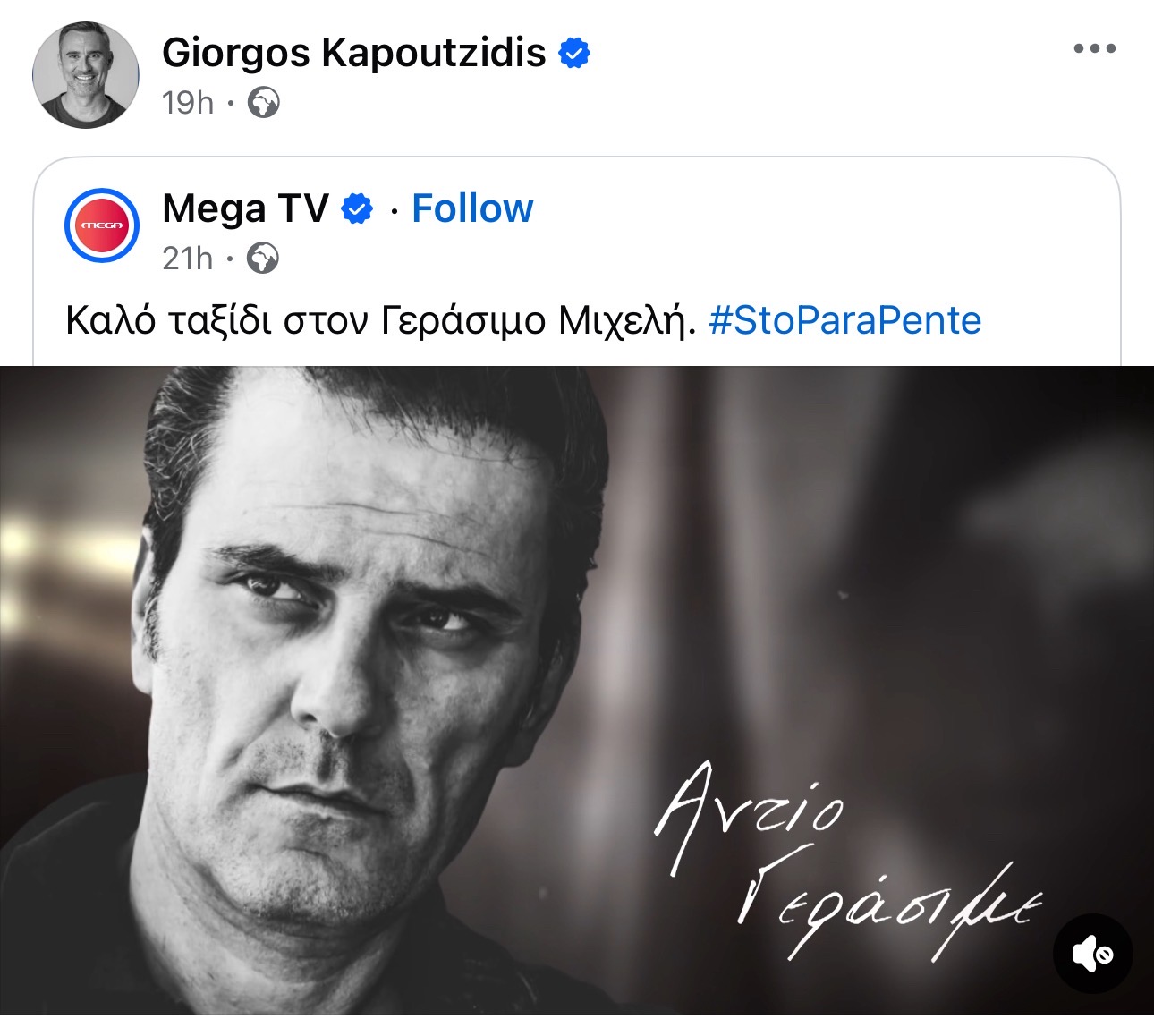Follow the Mega TV page

click(472, 208)
